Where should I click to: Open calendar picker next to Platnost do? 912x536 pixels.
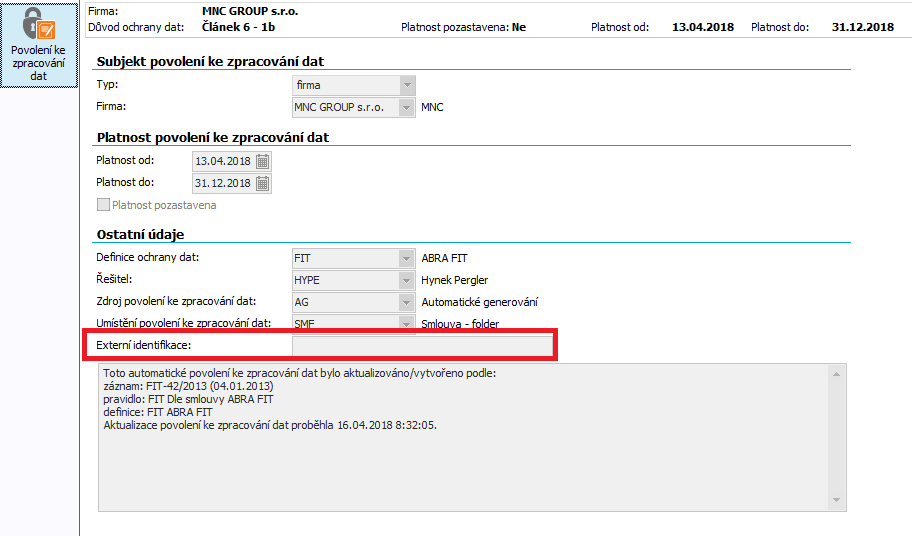click(x=262, y=183)
